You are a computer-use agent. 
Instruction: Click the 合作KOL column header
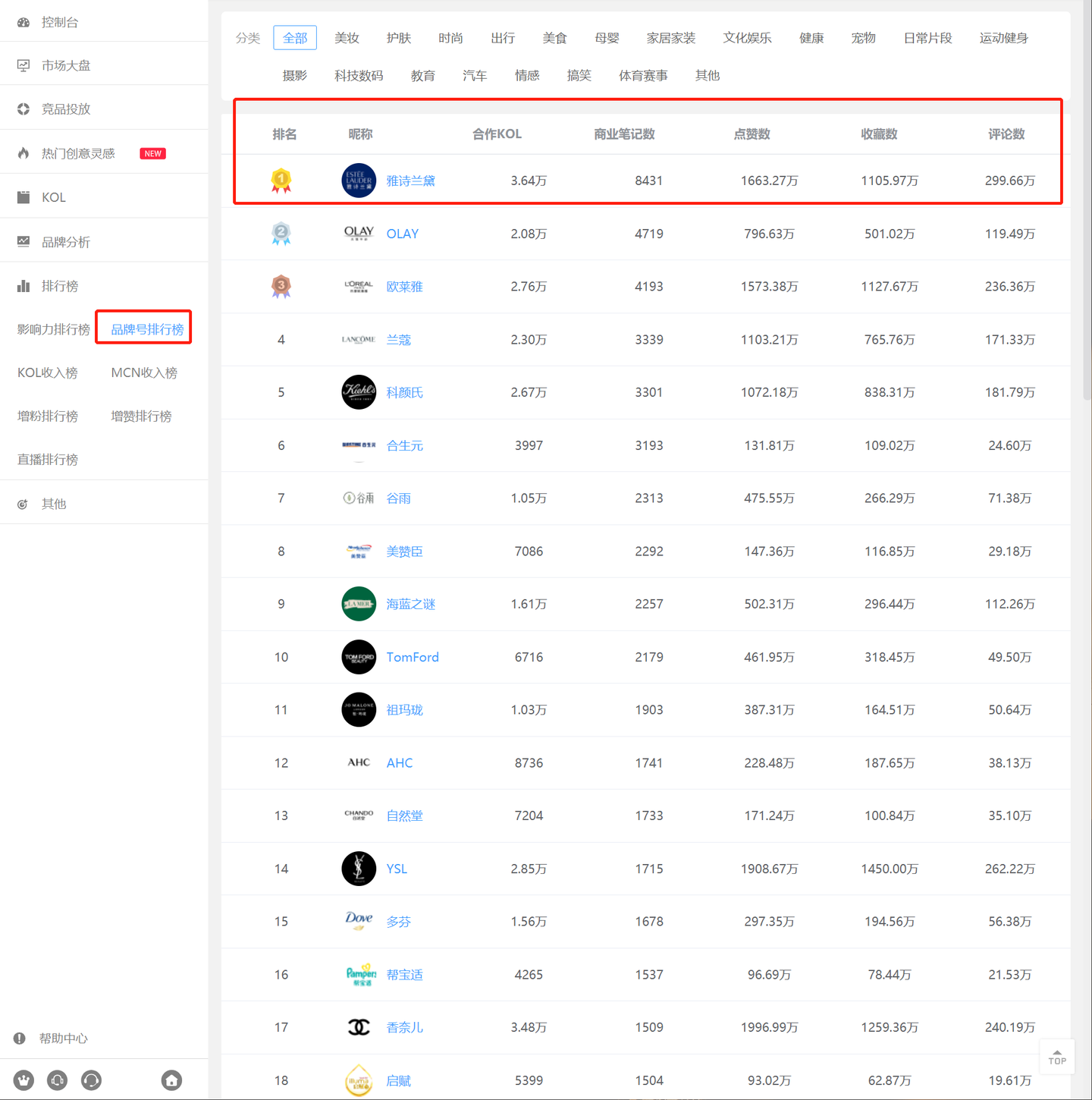point(497,134)
